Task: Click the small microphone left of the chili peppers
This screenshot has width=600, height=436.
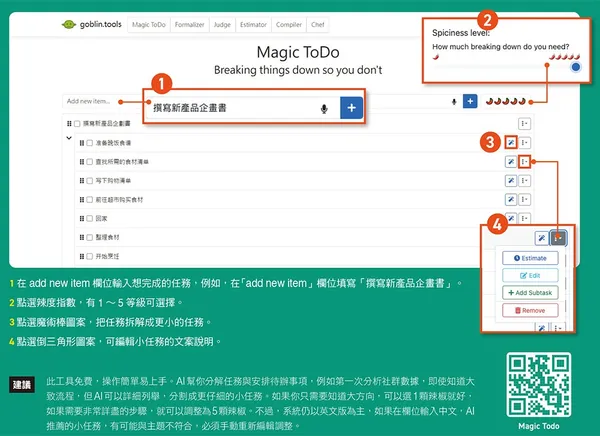Action: pyautogui.click(x=454, y=101)
